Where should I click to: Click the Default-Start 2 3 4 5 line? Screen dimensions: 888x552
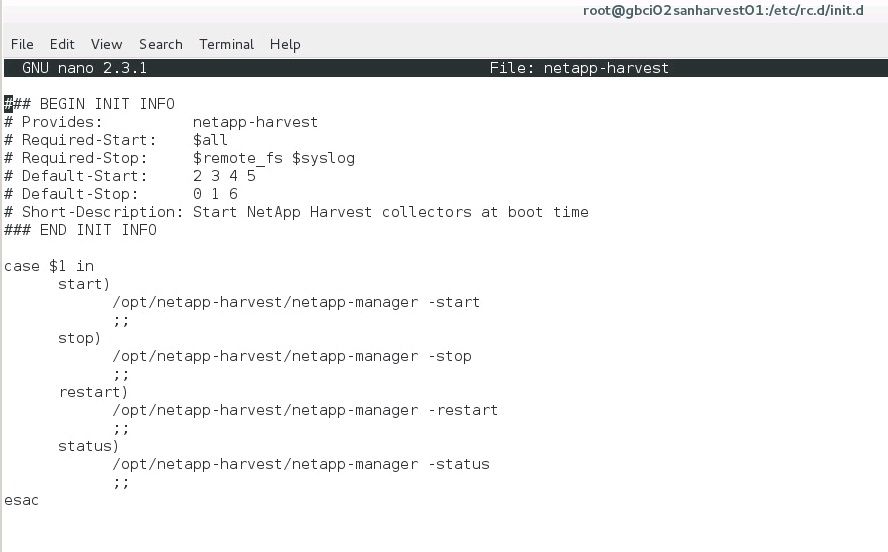point(130,176)
